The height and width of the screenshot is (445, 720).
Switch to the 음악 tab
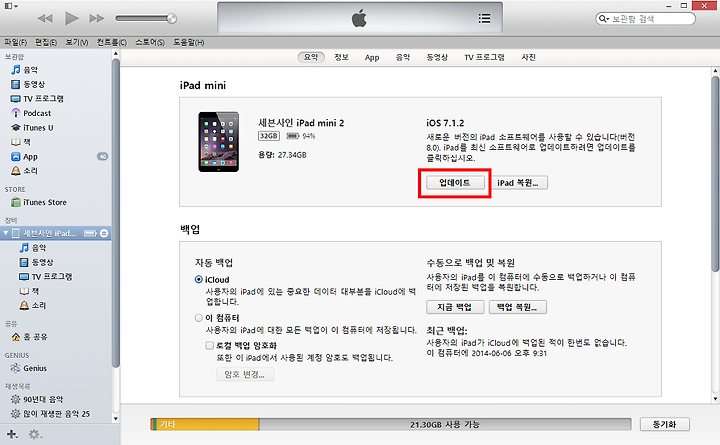pyautogui.click(x=403, y=57)
